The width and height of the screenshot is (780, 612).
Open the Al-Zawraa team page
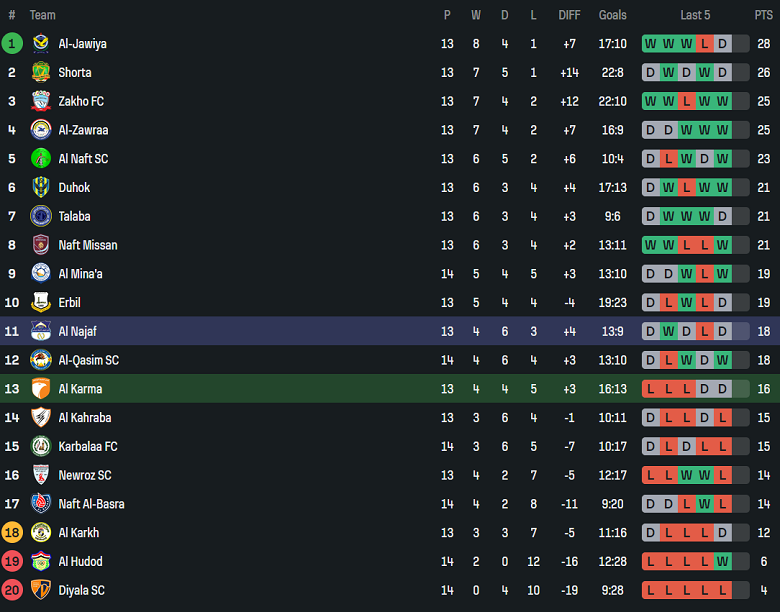click(83, 130)
